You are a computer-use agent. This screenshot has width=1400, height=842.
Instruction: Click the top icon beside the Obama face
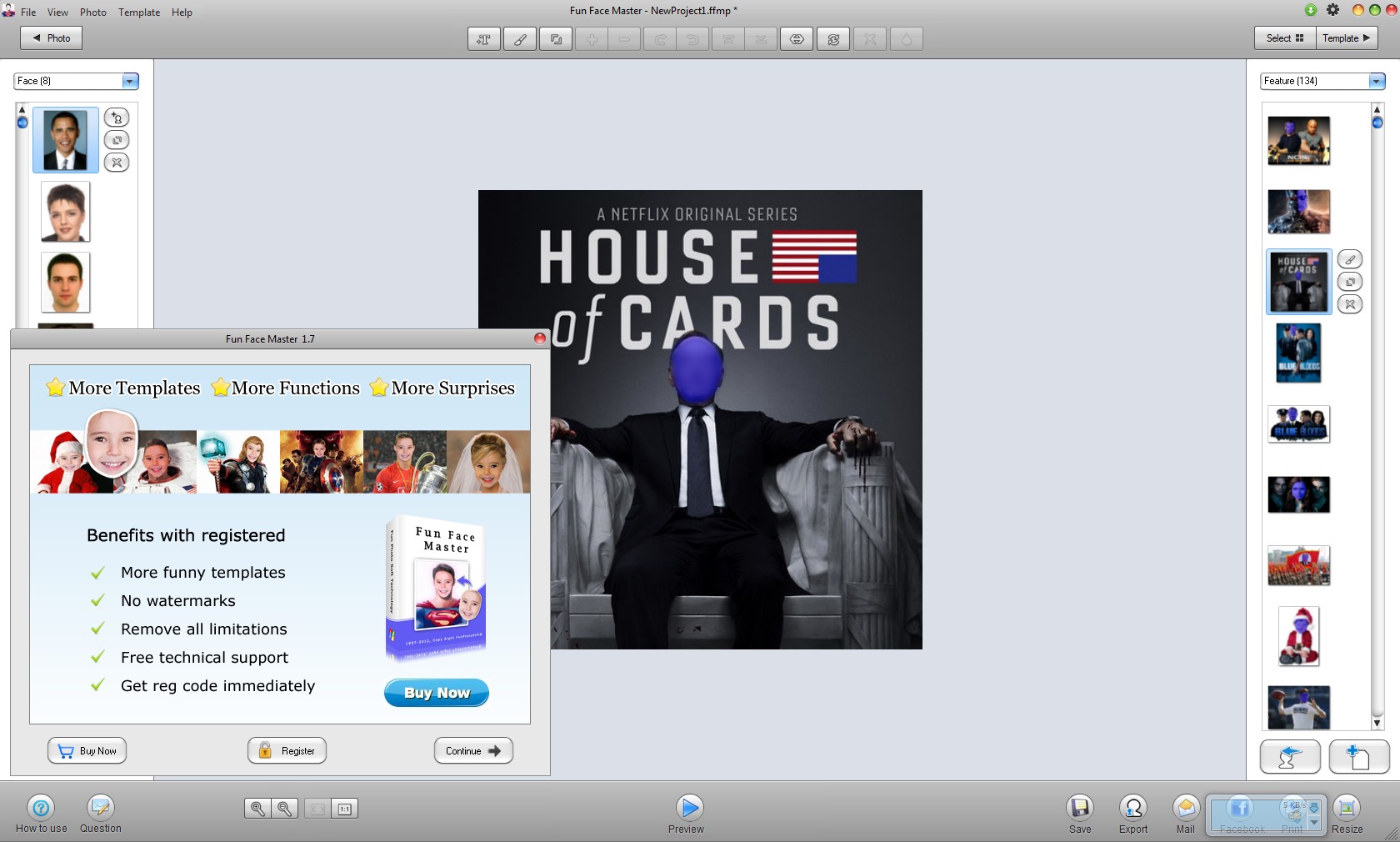pos(117,118)
